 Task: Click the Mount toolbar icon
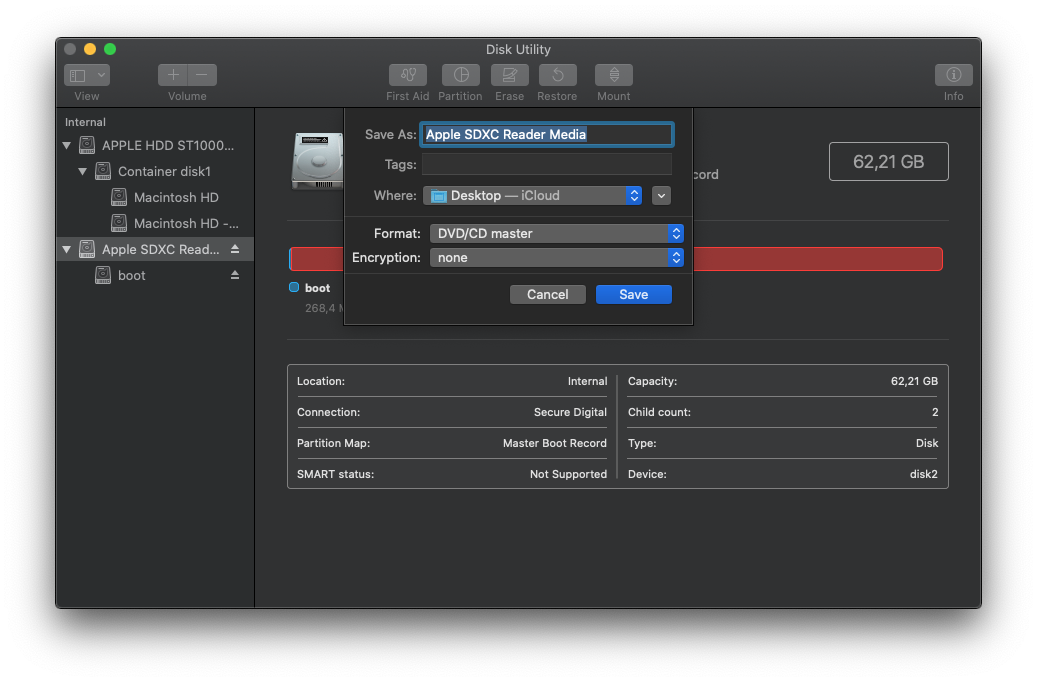click(614, 75)
